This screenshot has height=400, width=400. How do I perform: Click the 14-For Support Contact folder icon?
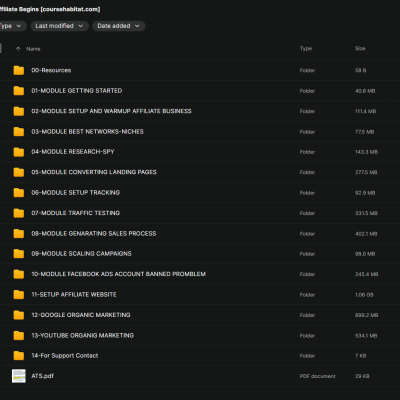coord(19,356)
